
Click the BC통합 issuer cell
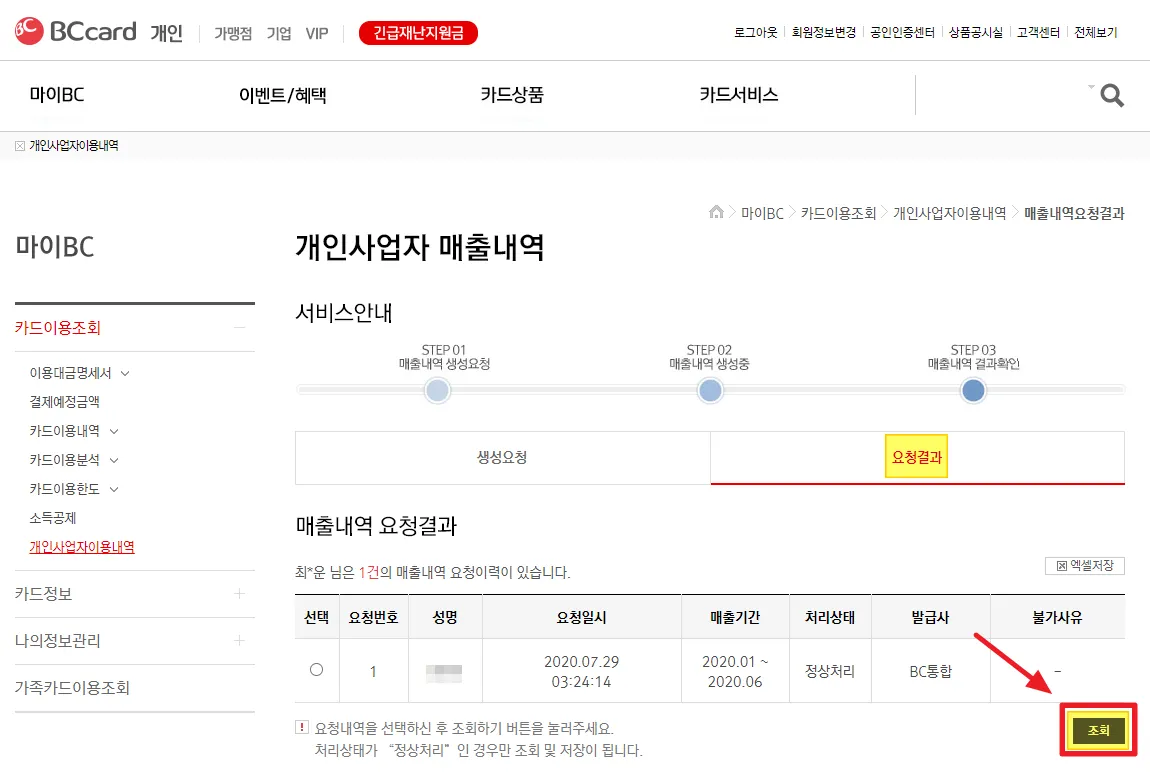[x=931, y=671]
